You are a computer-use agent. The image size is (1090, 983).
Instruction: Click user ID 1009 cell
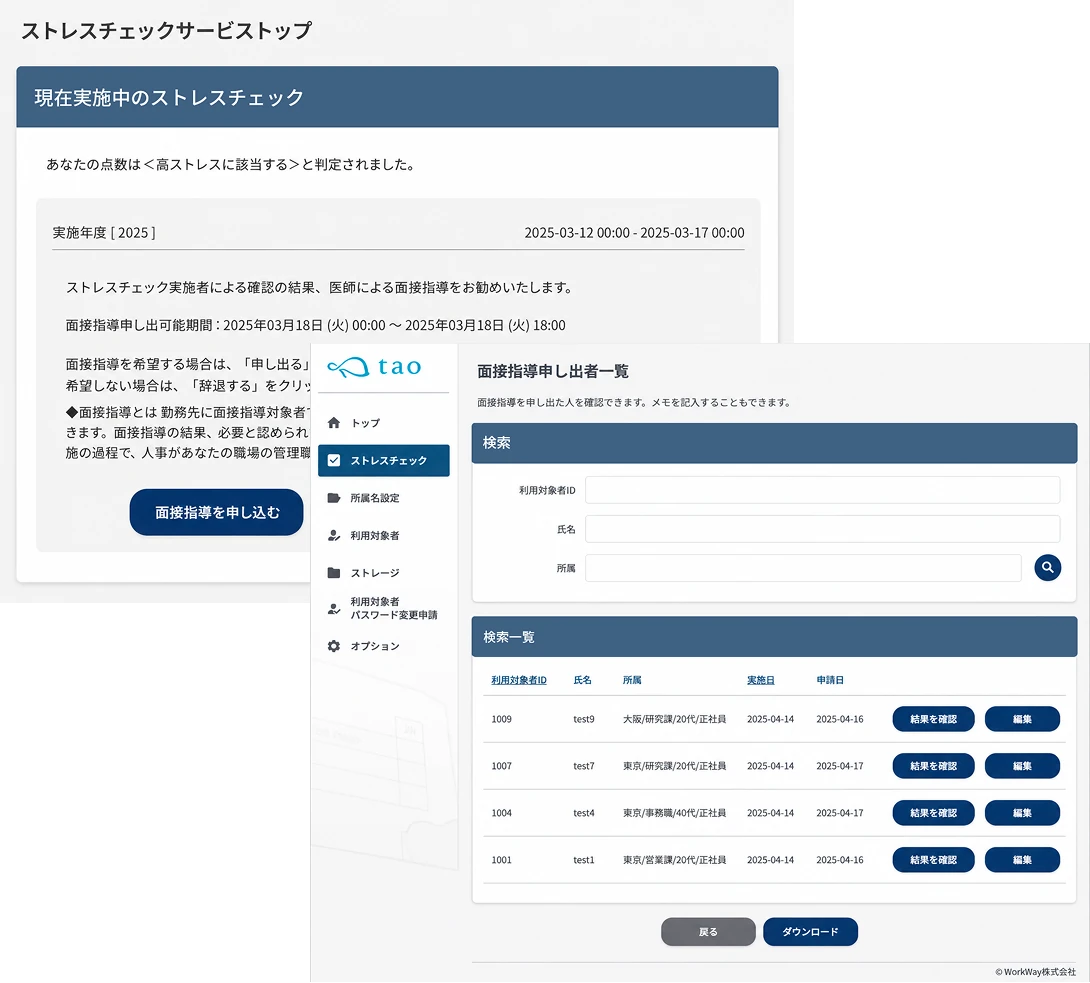[x=501, y=719]
